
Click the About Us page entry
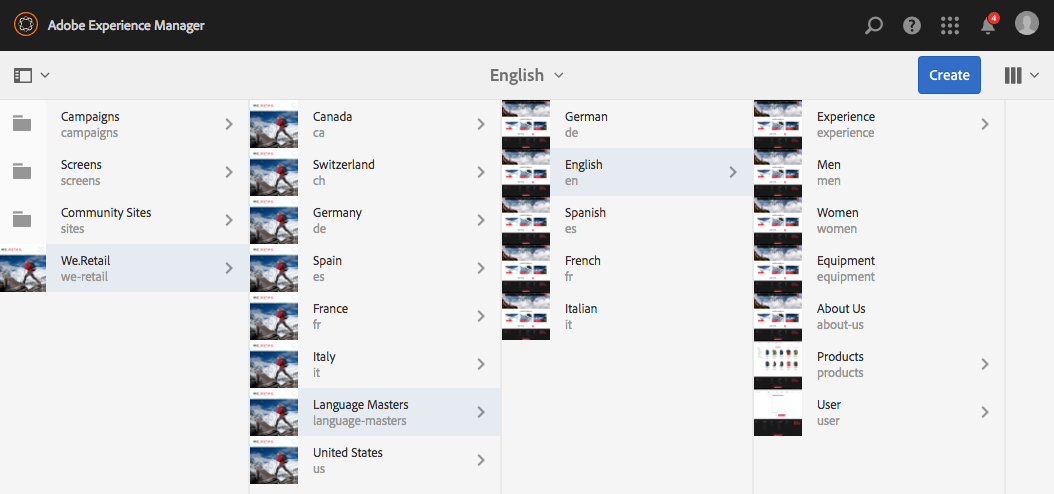click(x=879, y=316)
